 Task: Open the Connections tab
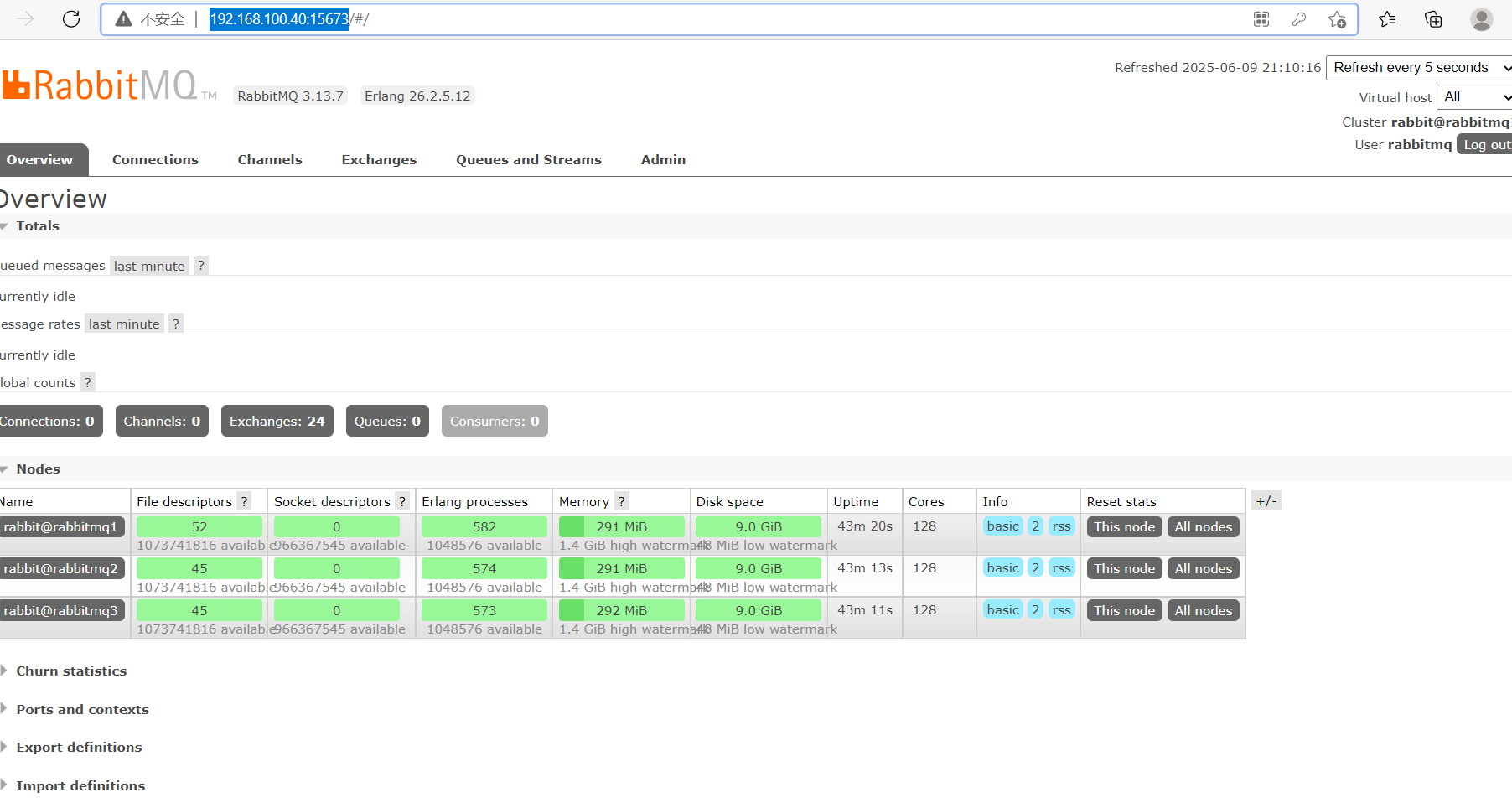[x=155, y=160]
